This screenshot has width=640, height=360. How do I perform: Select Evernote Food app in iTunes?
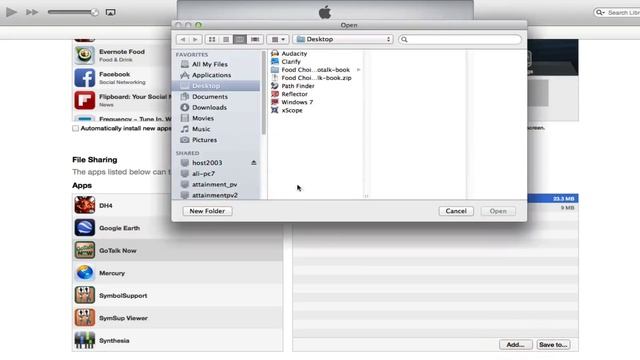pos(122,56)
